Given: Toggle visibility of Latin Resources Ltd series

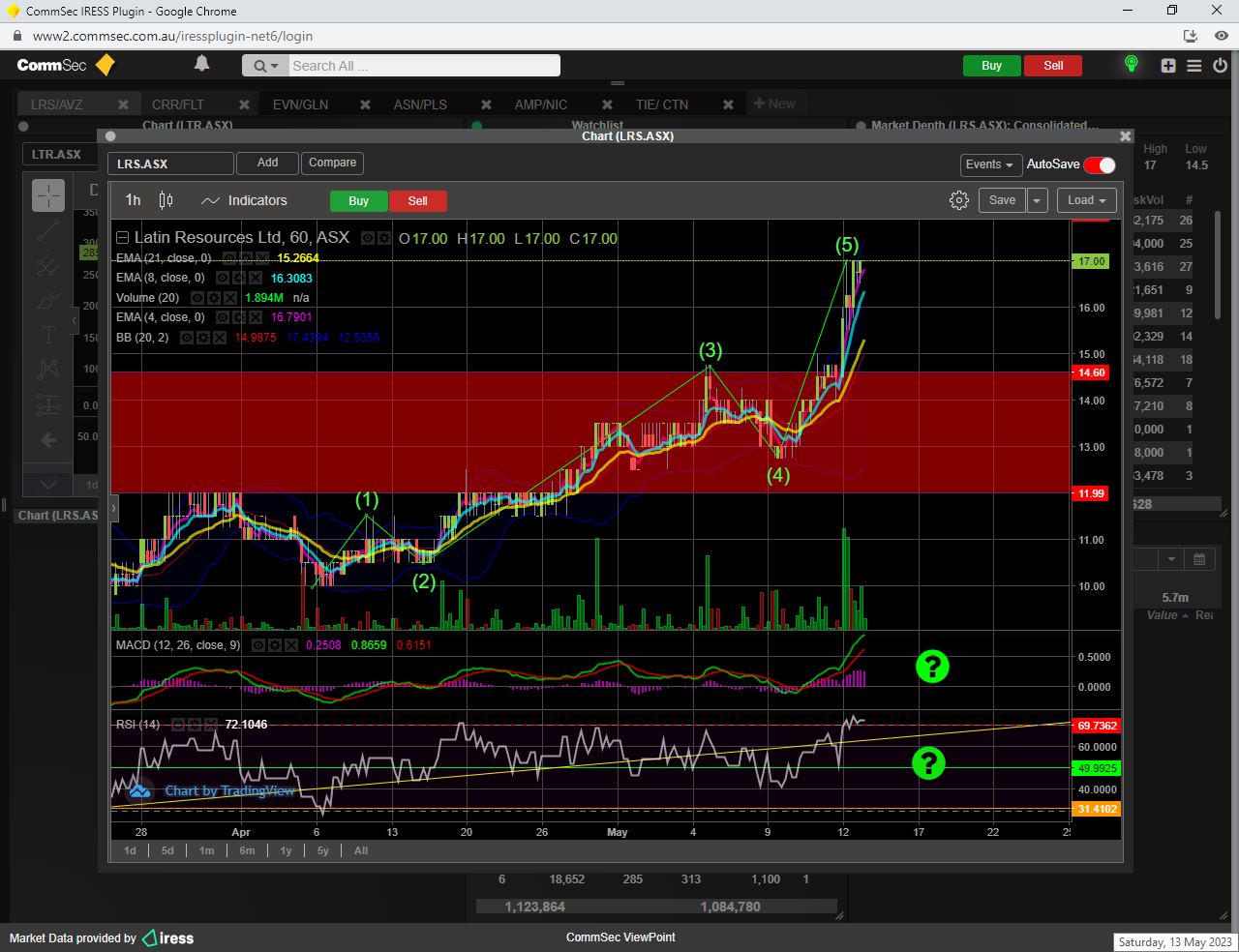Looking at the screenshot, I should 368,238.
